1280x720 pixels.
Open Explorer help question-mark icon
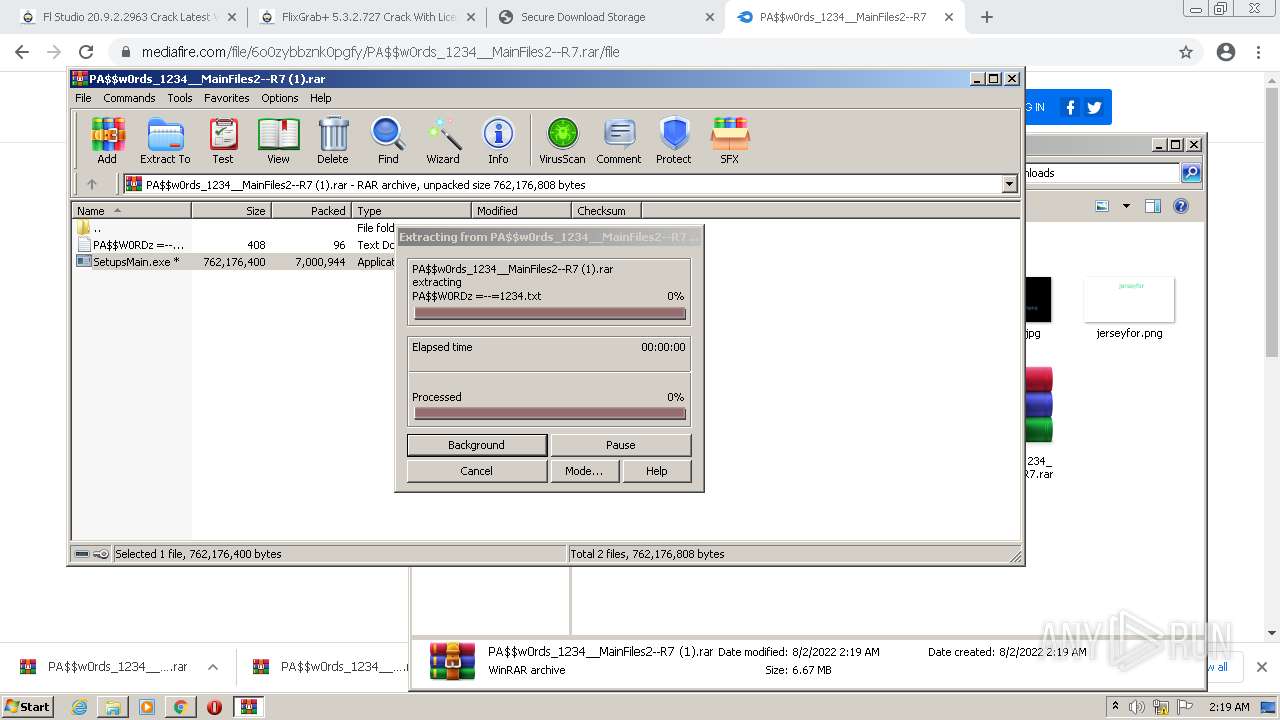[1181, 206]
